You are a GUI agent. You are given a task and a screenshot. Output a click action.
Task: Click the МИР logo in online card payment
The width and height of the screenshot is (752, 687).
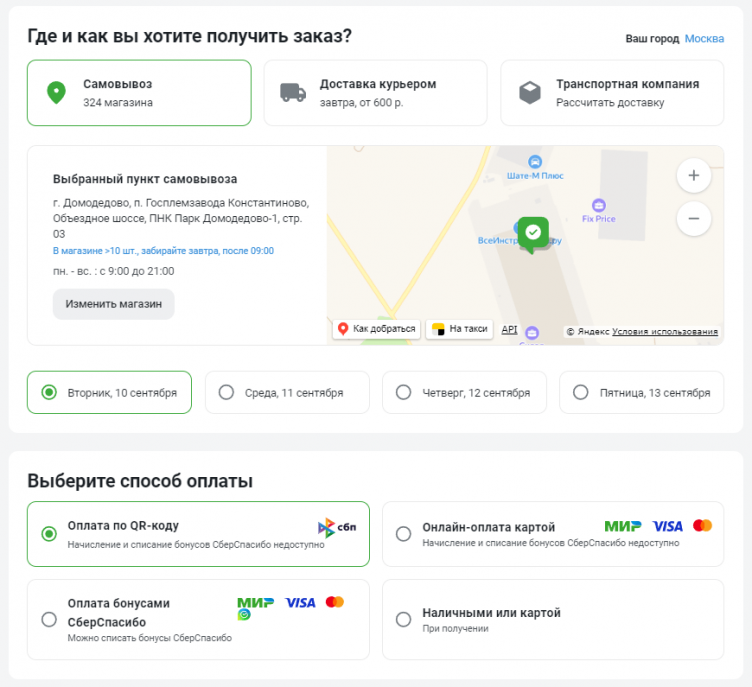point(623,526)
